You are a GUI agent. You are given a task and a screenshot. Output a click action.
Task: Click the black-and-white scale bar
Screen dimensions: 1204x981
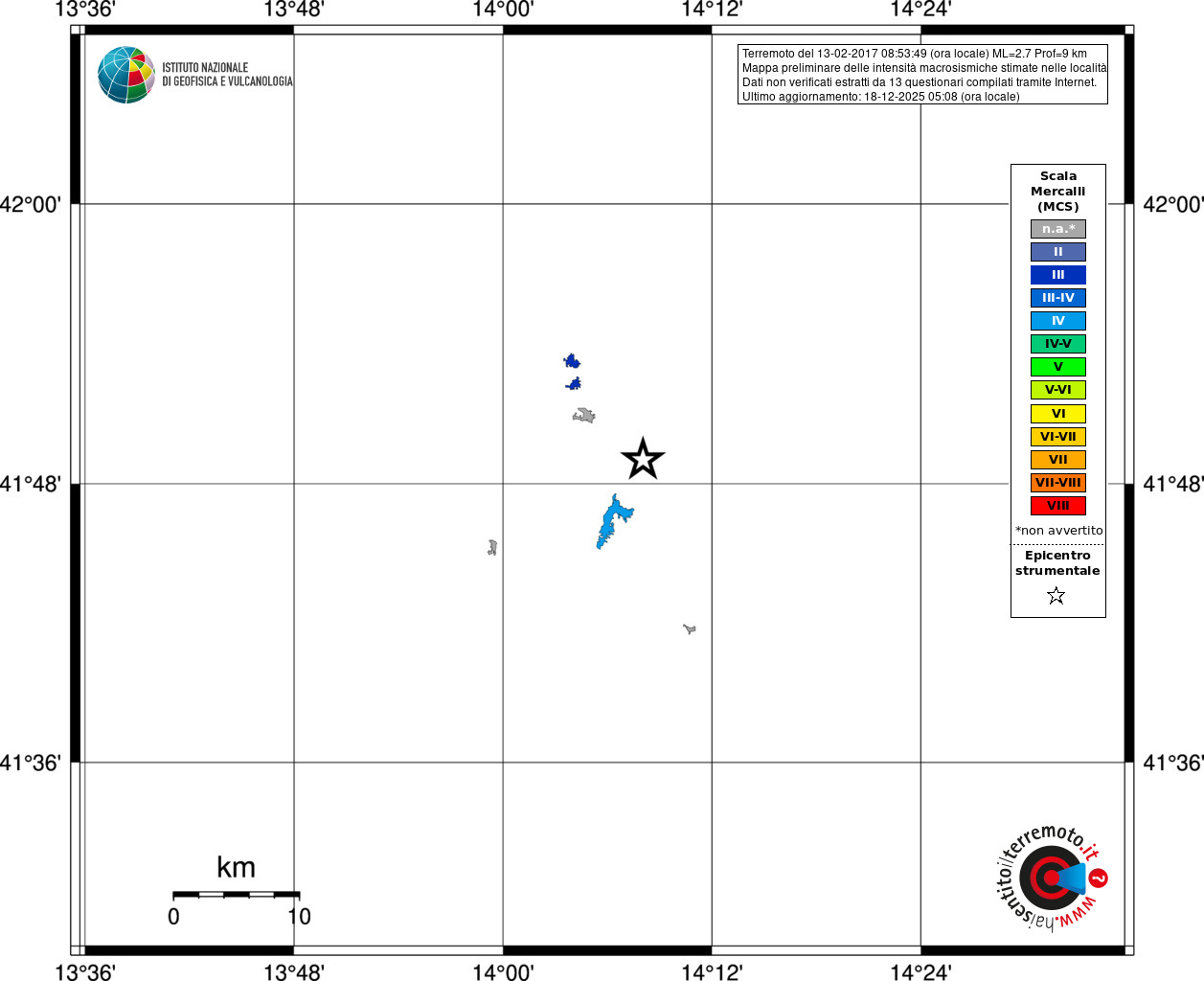click(237, 895)
